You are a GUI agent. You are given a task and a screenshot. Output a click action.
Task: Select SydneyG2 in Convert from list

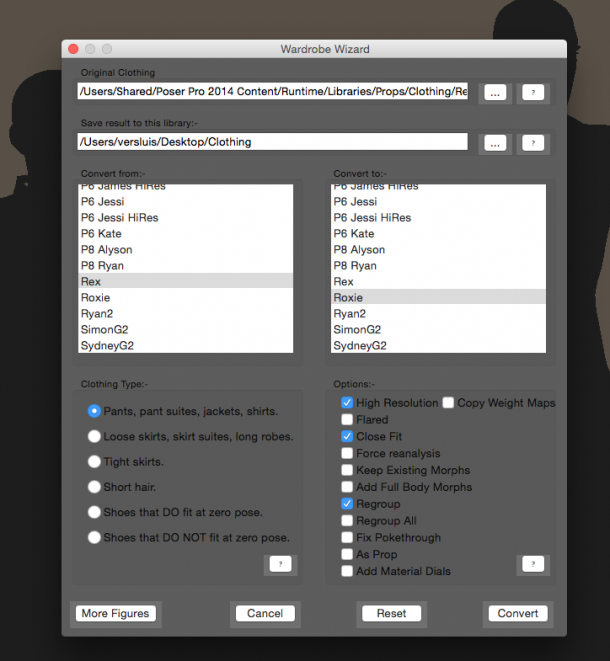185,346
